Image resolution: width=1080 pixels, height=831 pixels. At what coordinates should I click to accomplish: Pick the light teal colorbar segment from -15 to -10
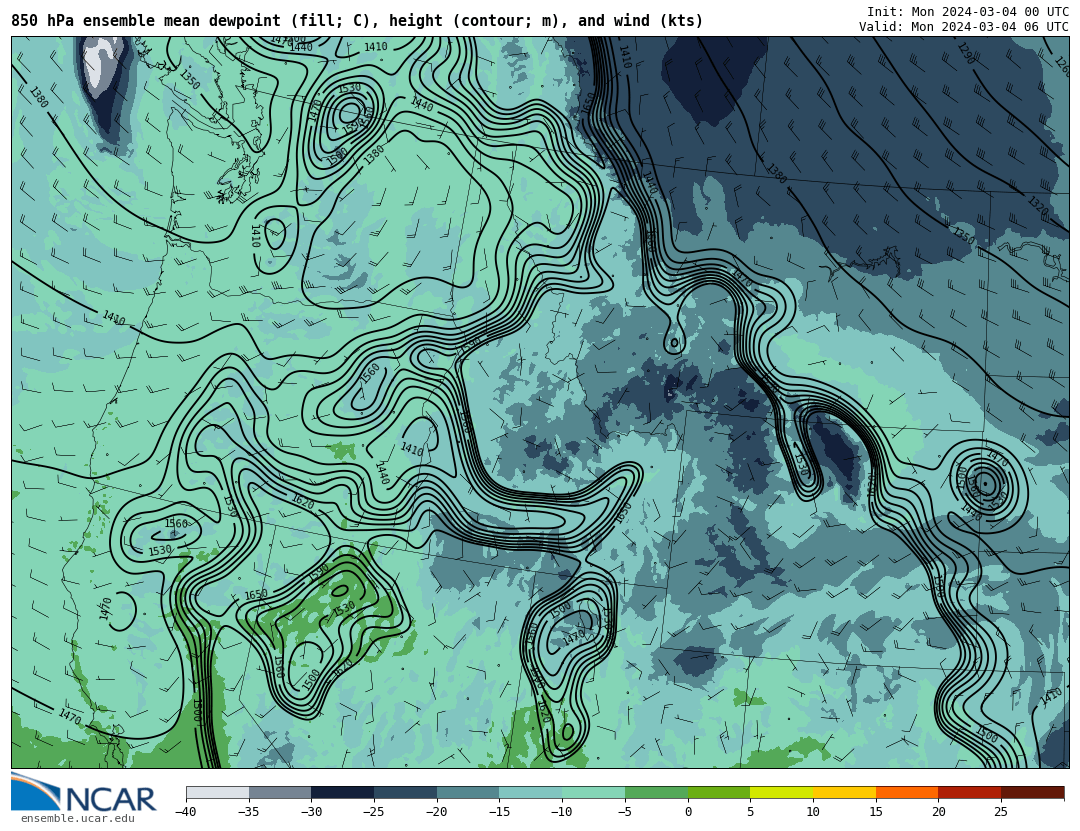(x=530, y=792)
